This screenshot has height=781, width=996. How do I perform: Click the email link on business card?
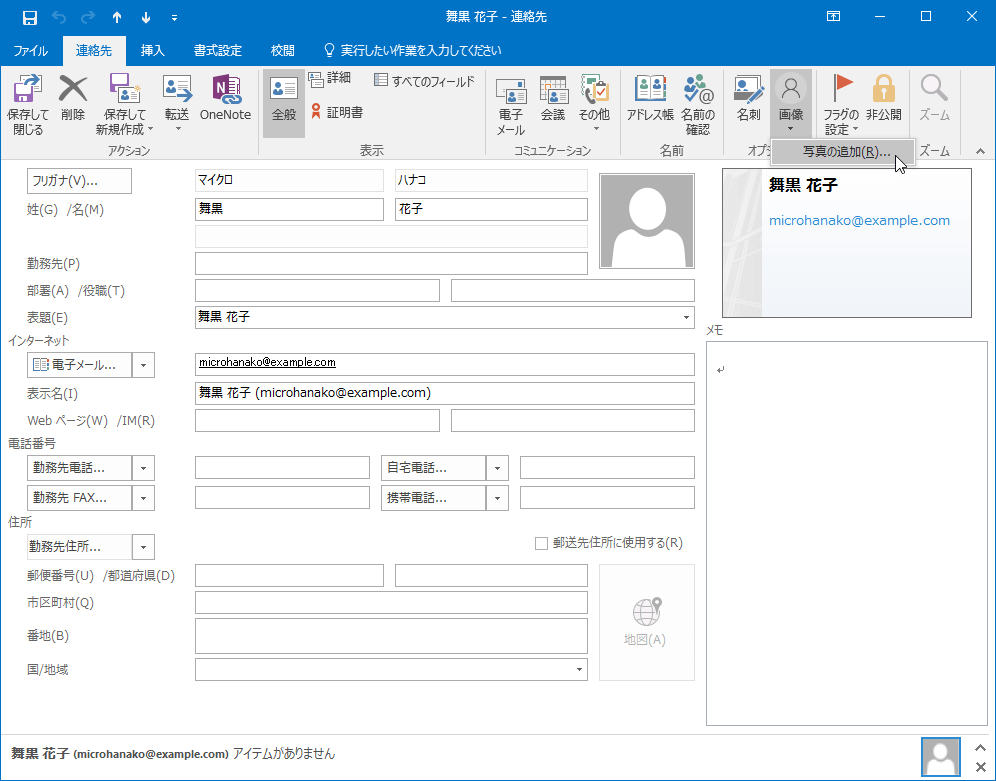pos(859,220)
